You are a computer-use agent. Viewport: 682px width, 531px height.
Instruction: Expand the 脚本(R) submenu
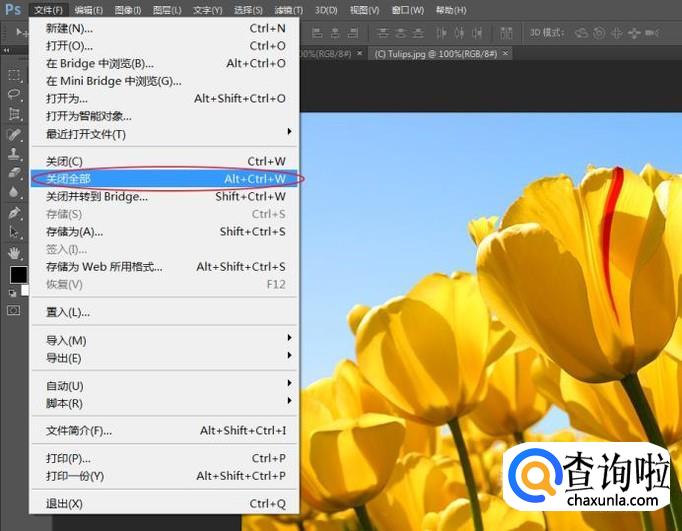[x=164, y=403]
